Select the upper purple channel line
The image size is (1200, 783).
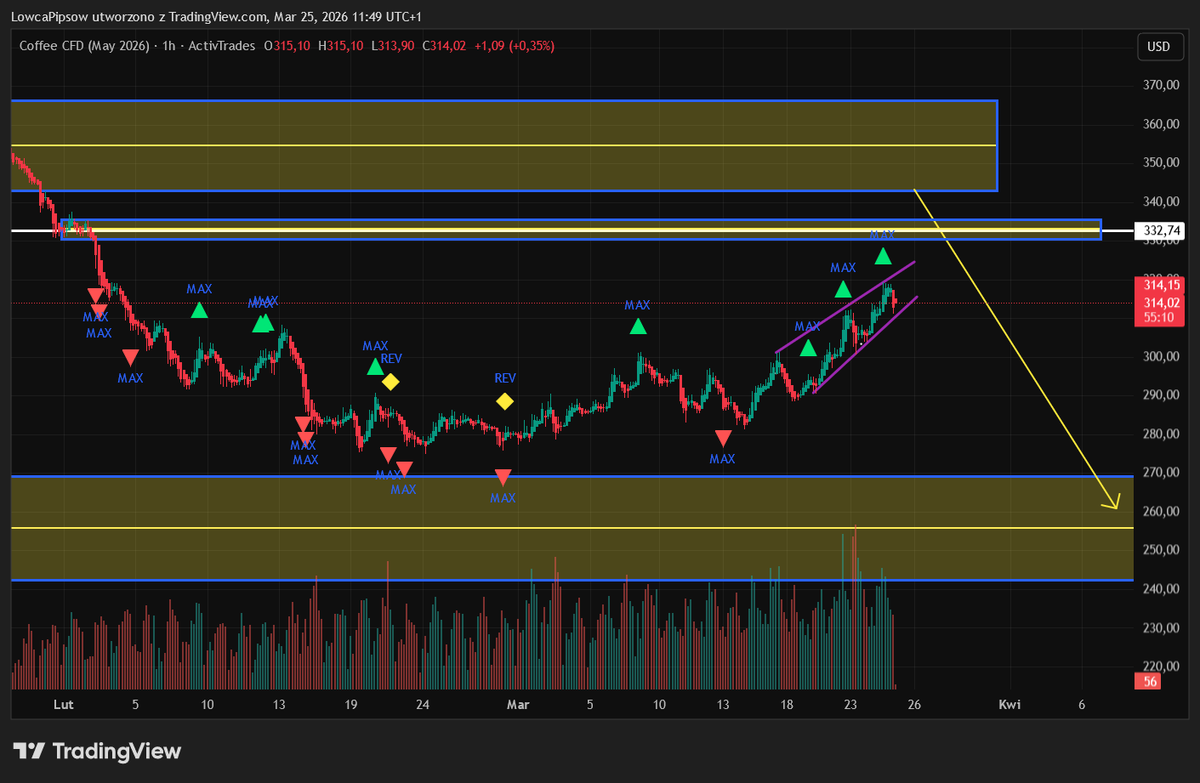tap(845, 307)
